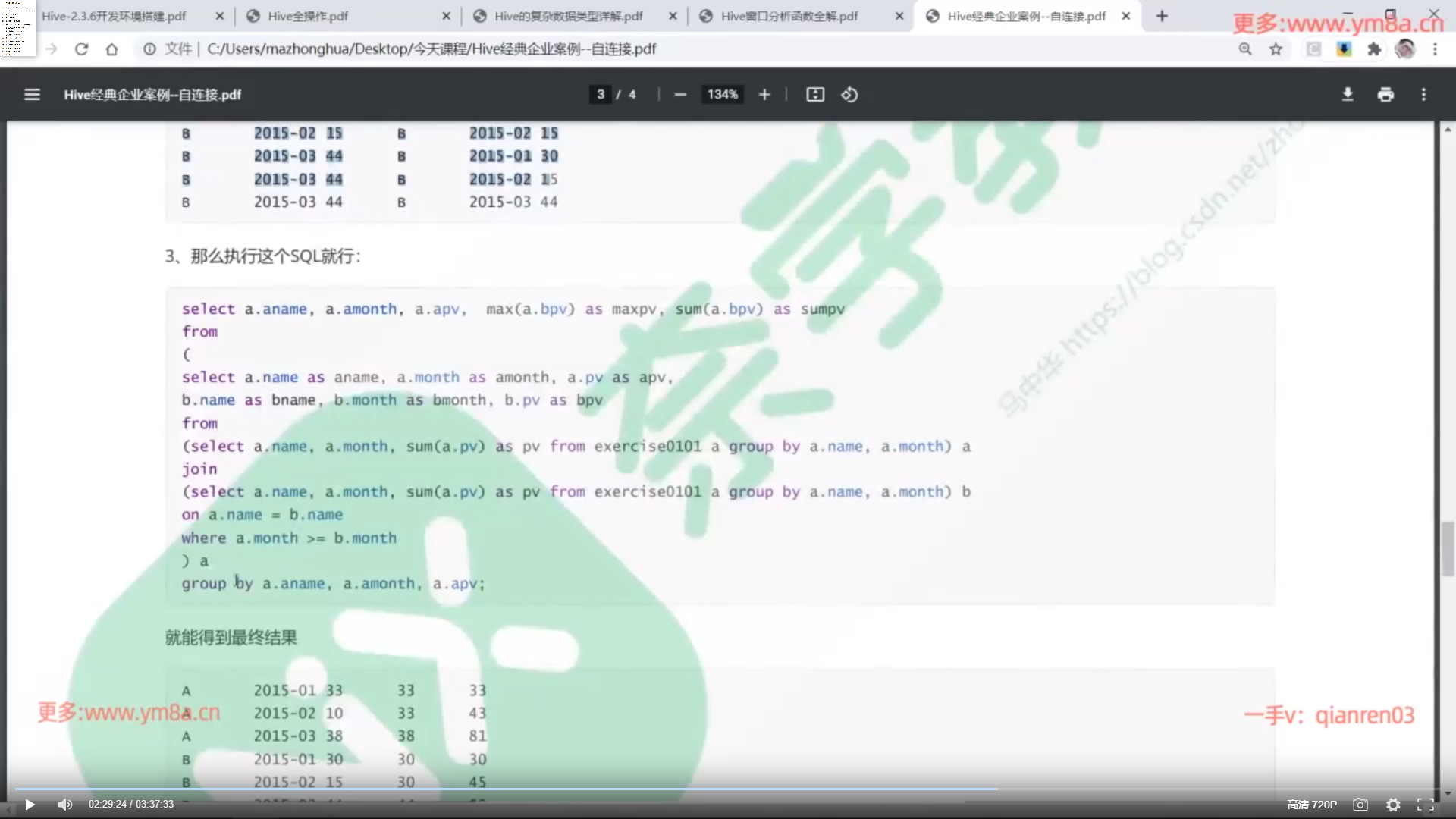This screenshot has height=819, width=1456.
Task: Switch to the Hive全操作.pdf tab
Action: click(307, 16)
